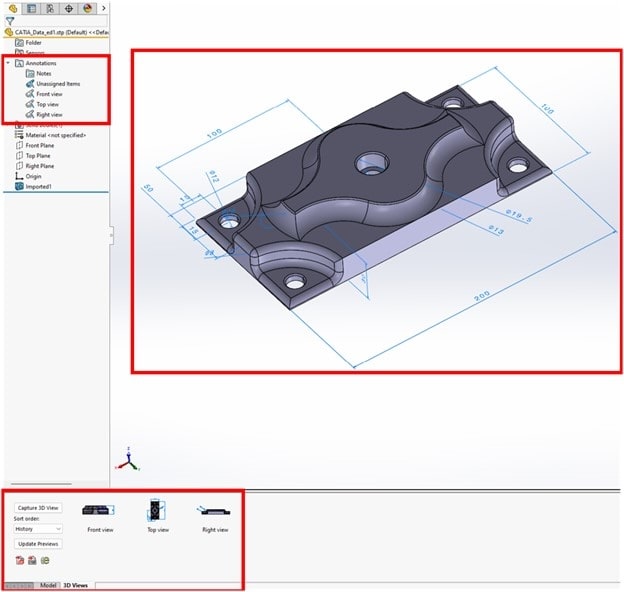Click the Publish to 3D PDF icon

[20, 561]
